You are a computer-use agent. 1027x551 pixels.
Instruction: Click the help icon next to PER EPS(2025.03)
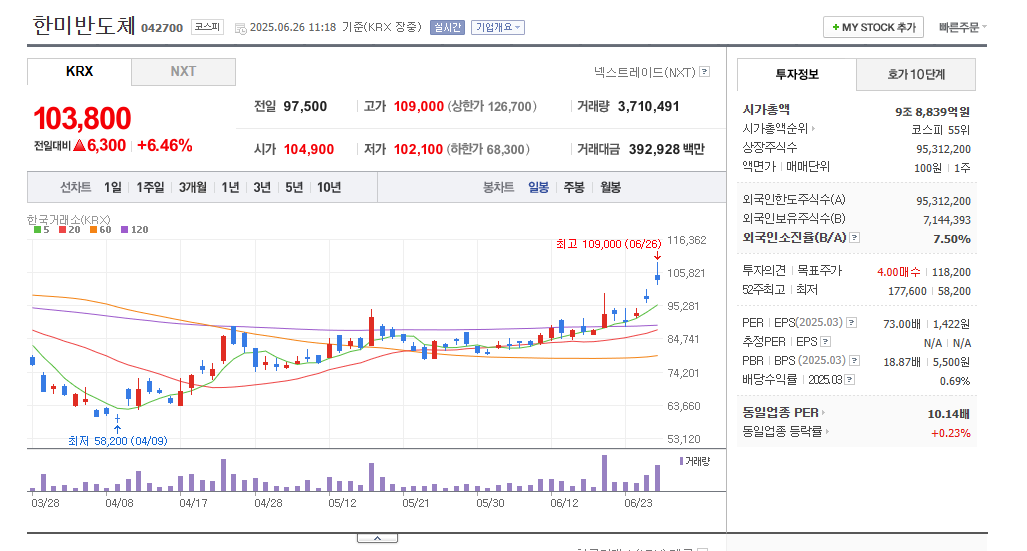click(851, 323)
